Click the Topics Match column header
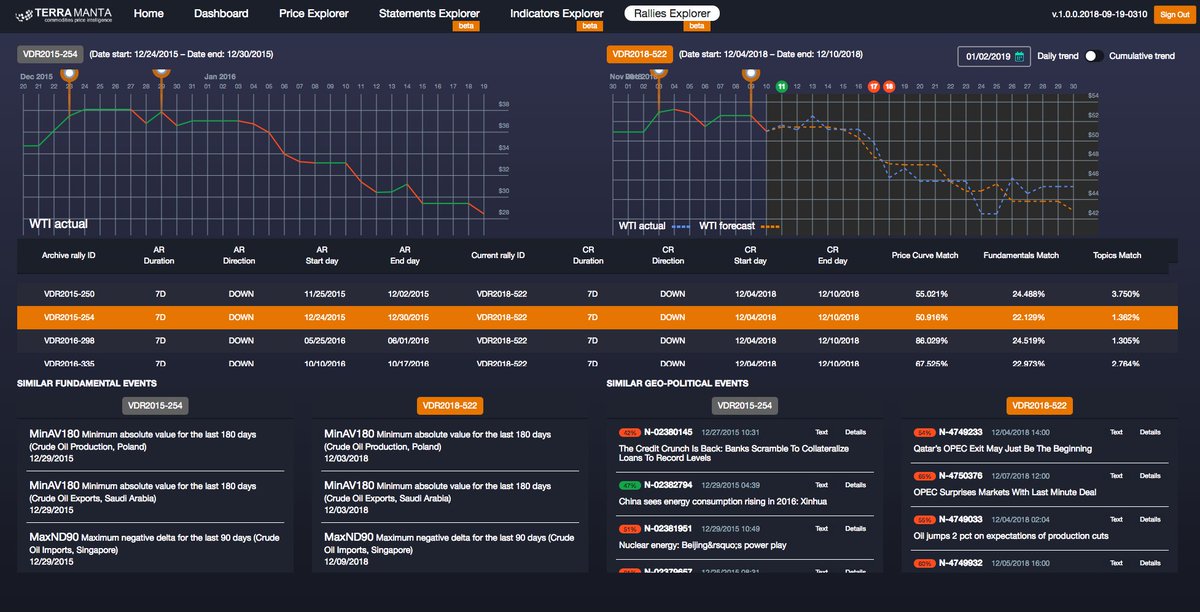 (1117, 256)
